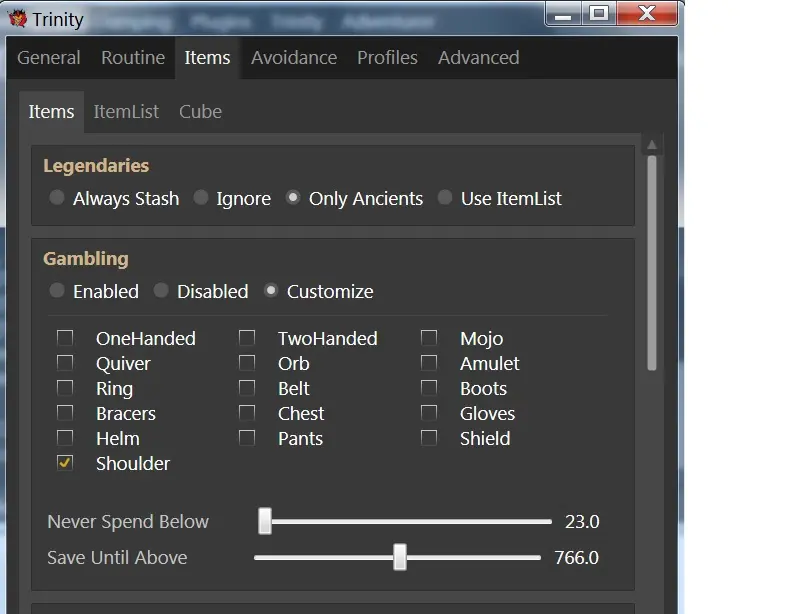Click the Legendaries section heading
800x614 pixels.
pyautogui.click(x=96, y=166)
